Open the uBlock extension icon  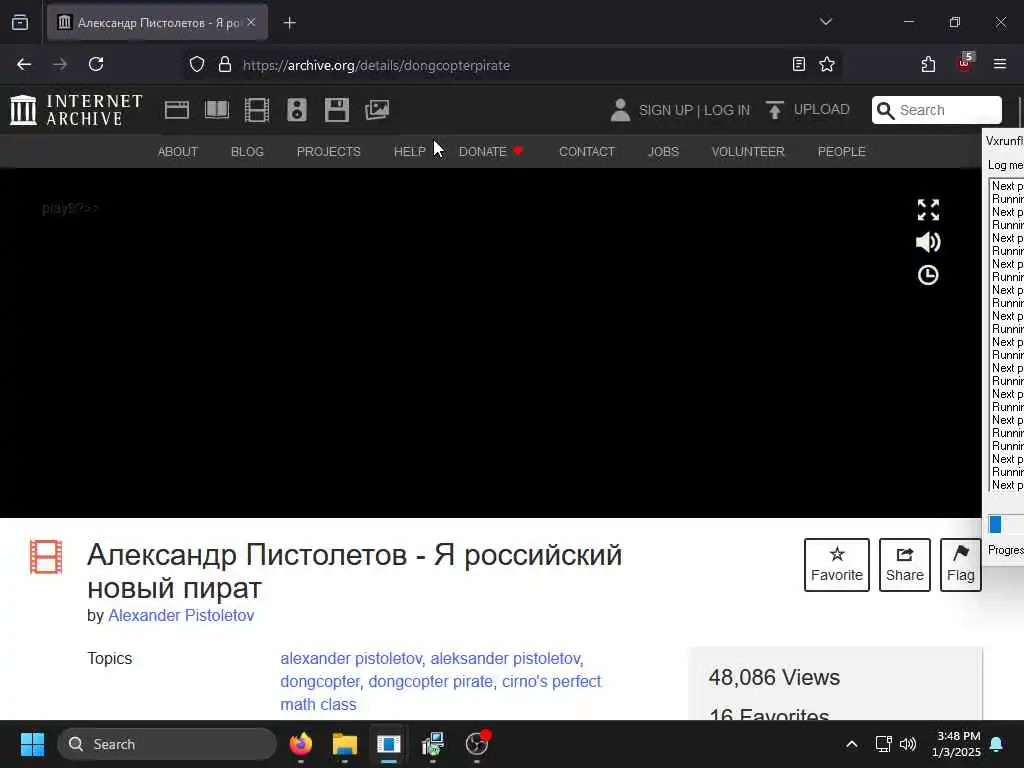click(x=965, y=63)
